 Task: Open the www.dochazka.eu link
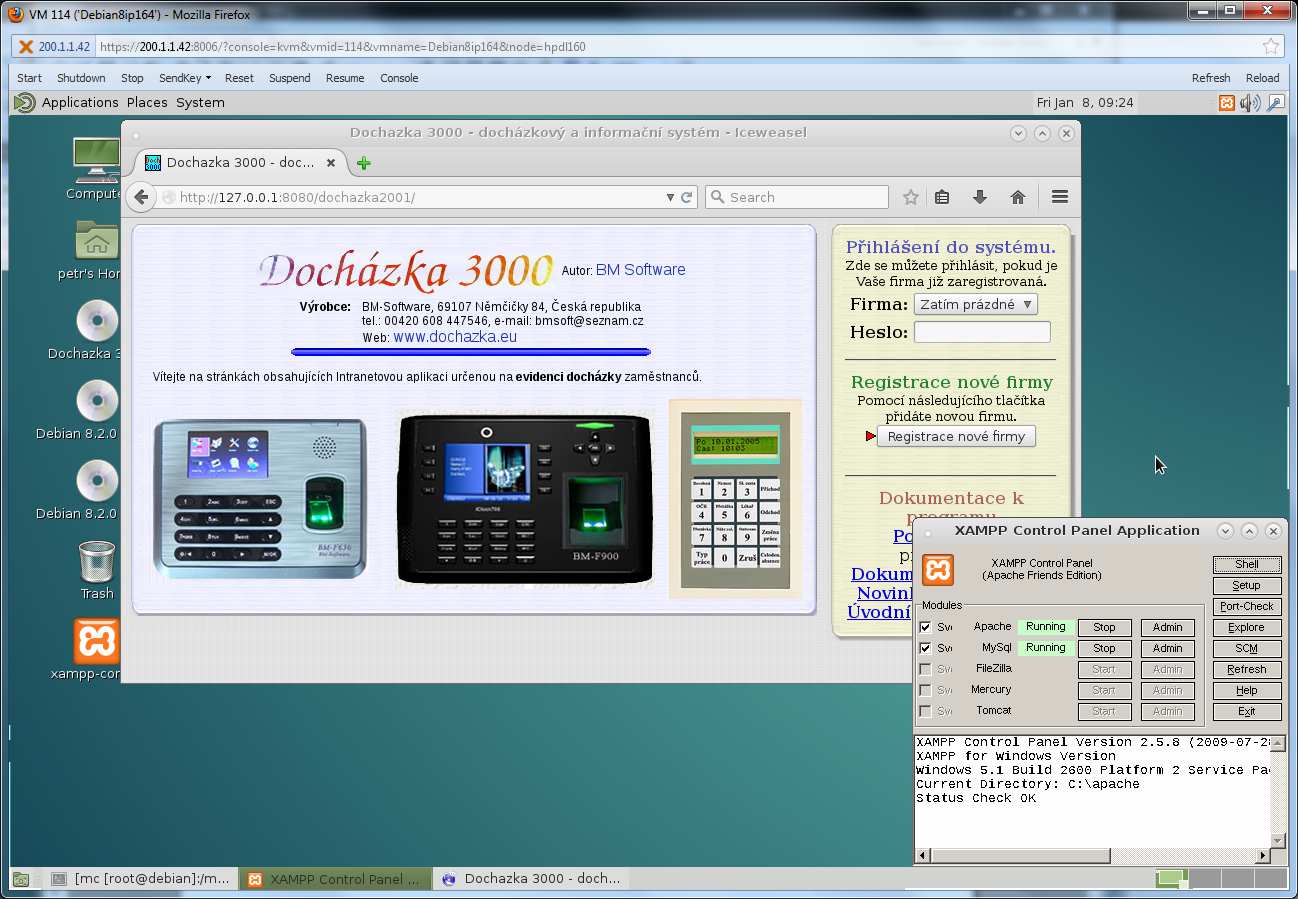click(x=455, y=337)
